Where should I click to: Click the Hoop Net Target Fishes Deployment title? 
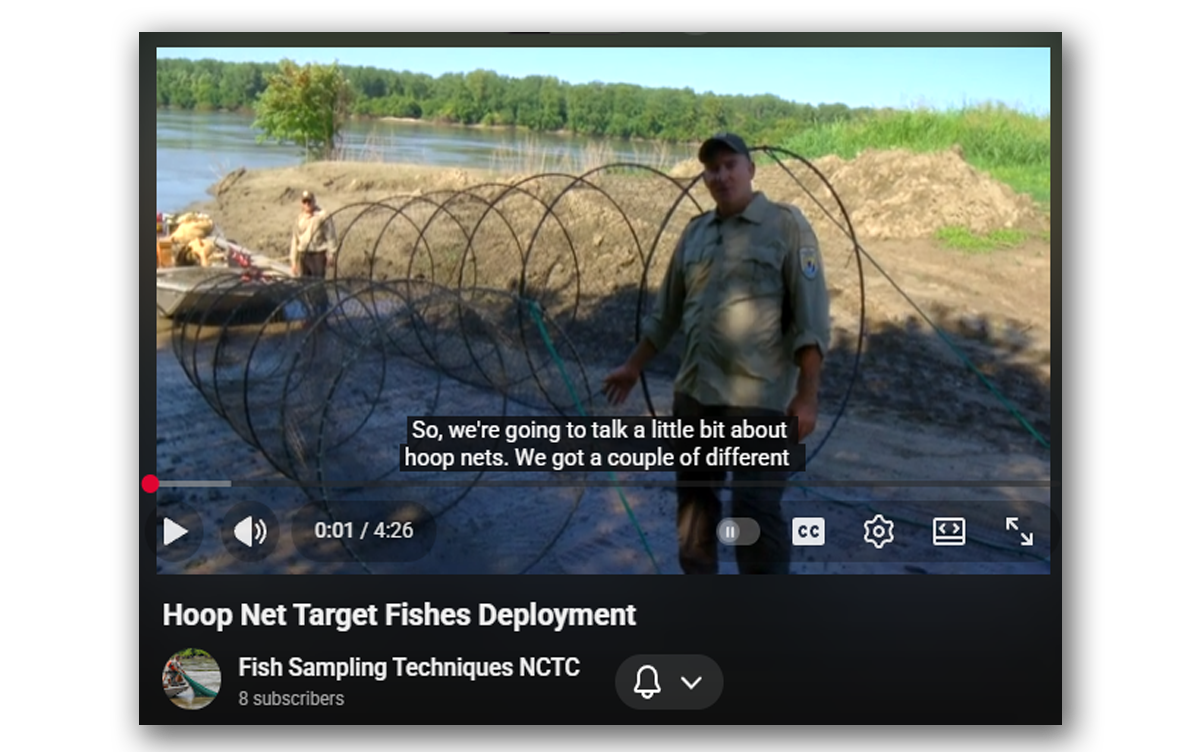coord(399,614)
